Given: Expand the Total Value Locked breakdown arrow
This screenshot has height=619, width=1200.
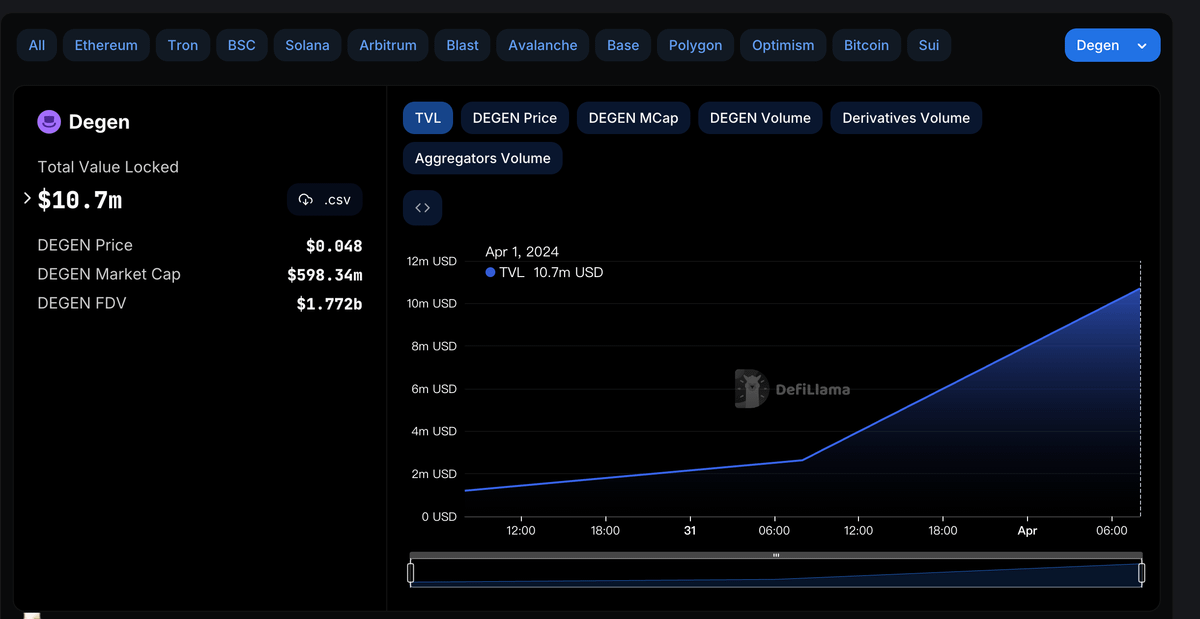Looking at the screenshot, I should pyautogui.click(x=27, y=199).
